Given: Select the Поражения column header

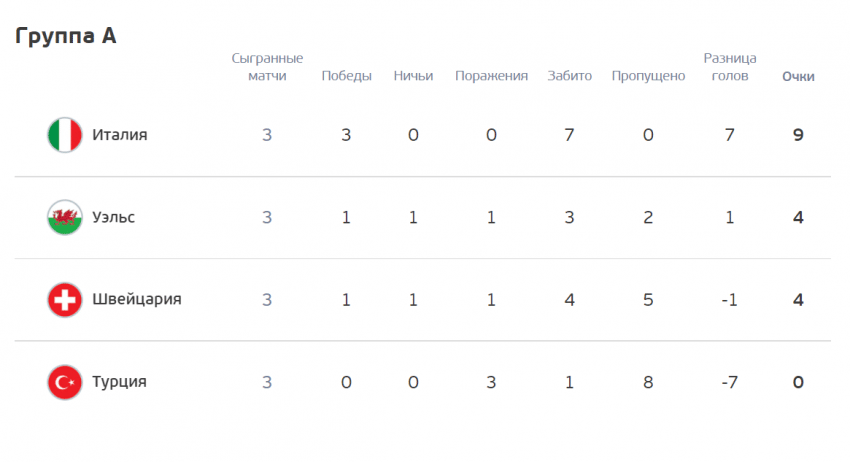Looking at the screenshot, I should tap(491, 76).
